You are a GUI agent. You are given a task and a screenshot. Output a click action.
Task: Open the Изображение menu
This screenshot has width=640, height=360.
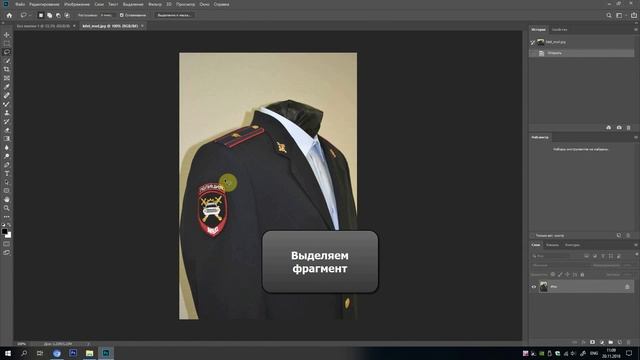tap(77, 4)
